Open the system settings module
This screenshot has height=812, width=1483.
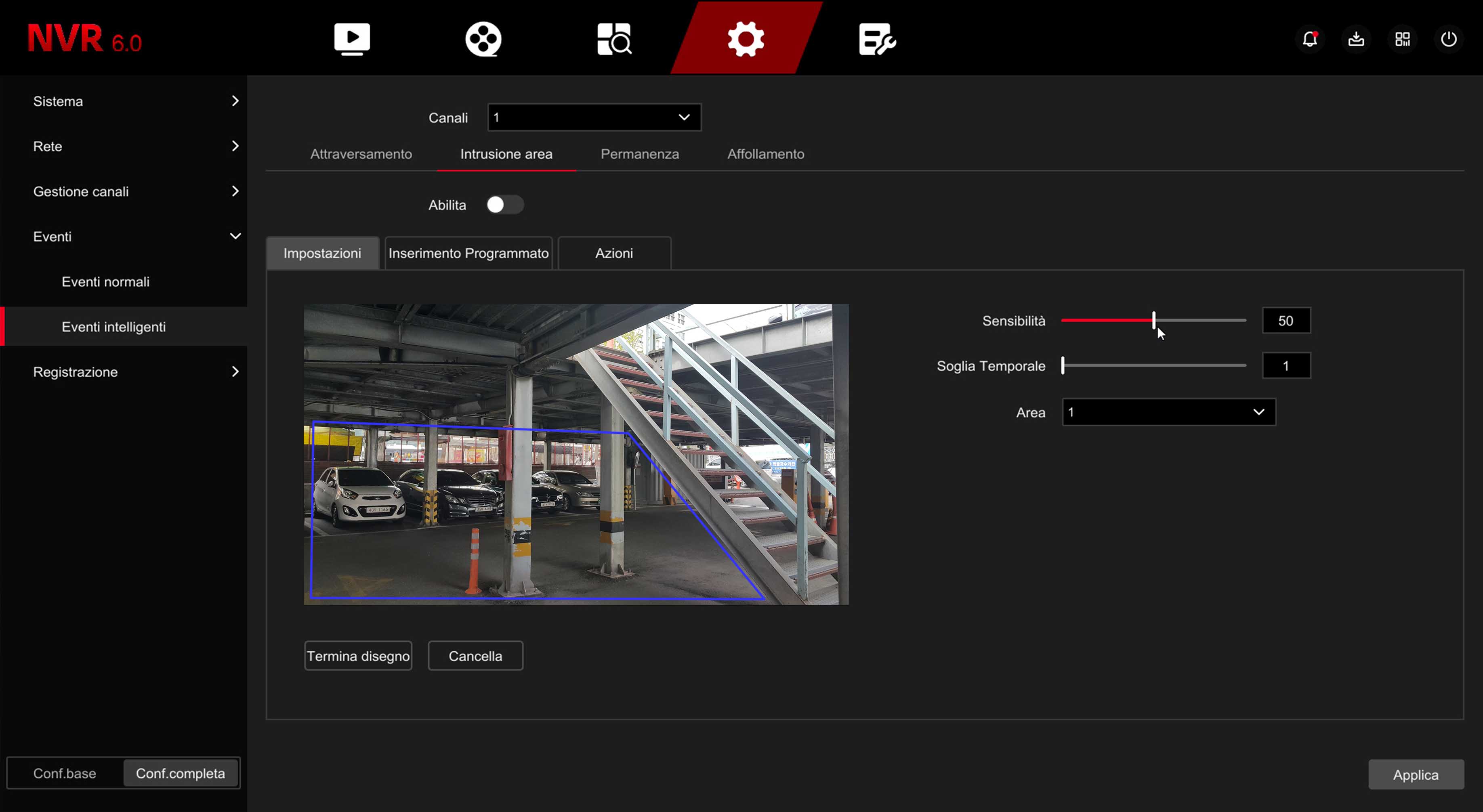(745, 38)
